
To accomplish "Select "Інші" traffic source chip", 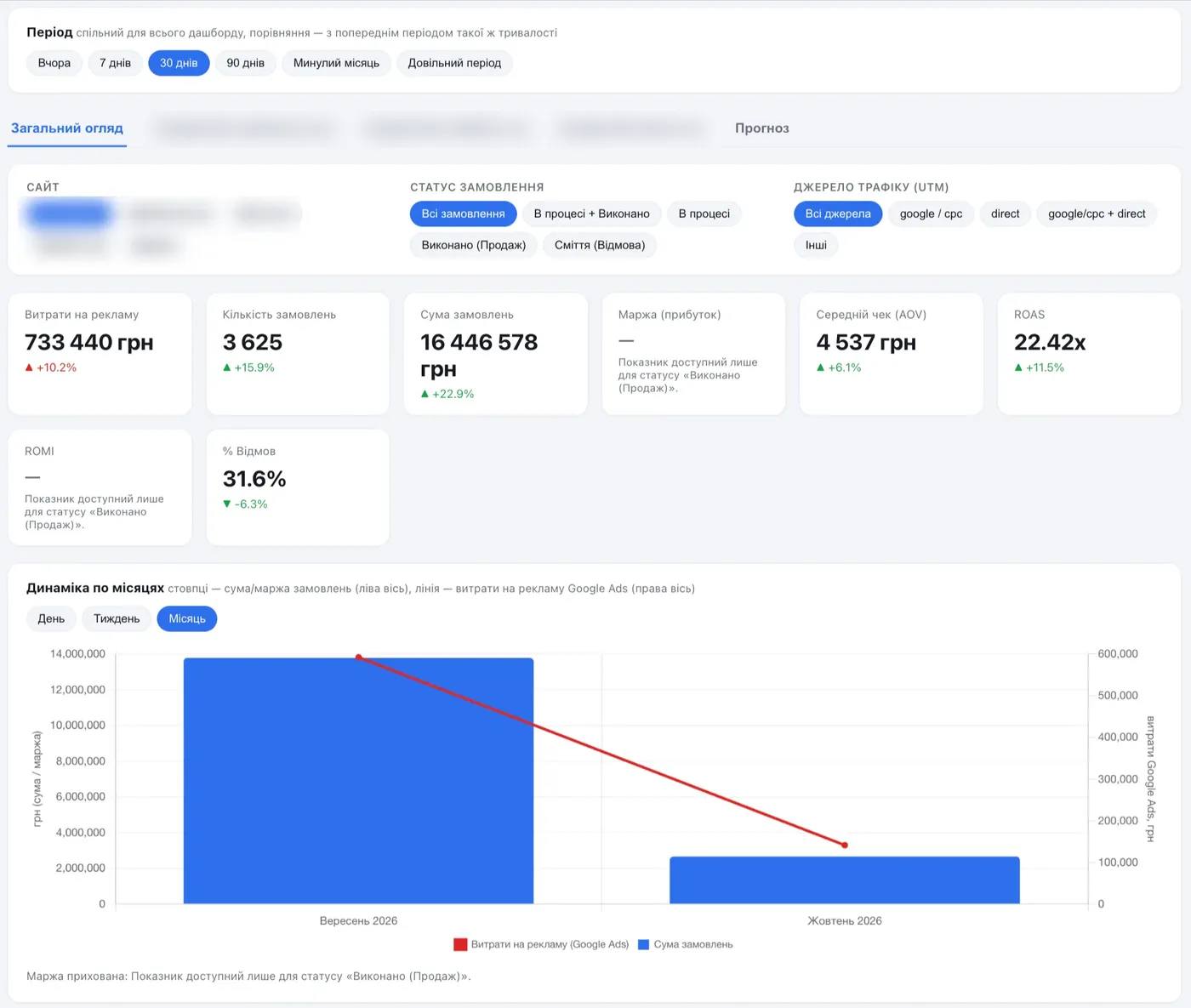I will tap(816, 245).
